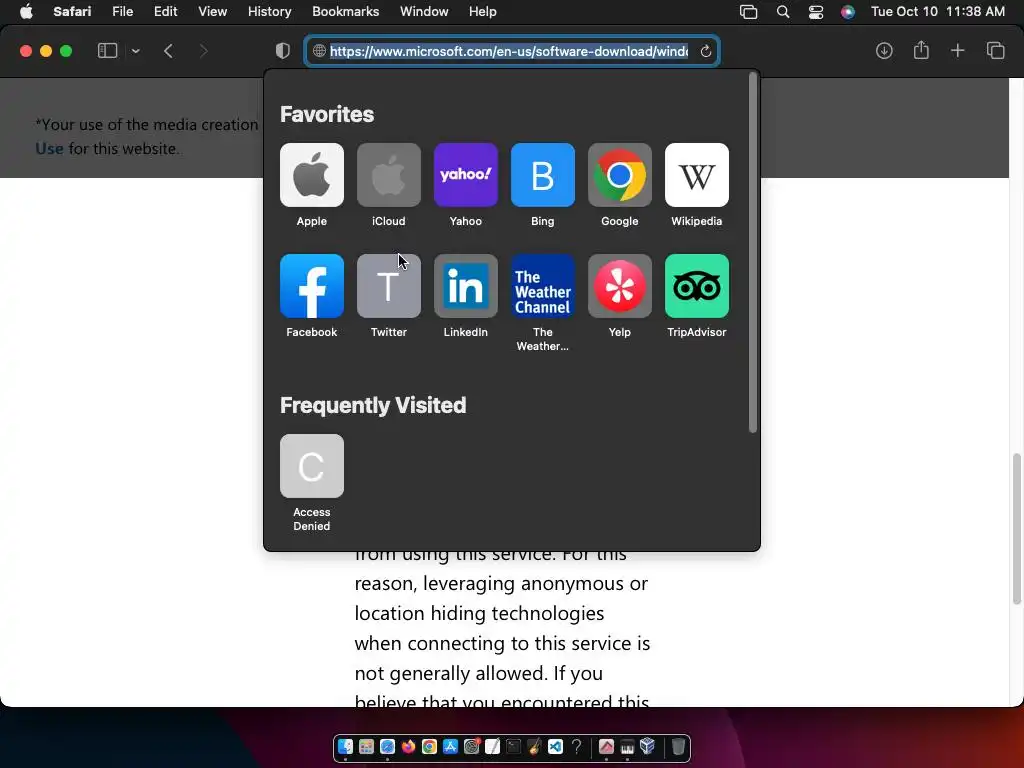Open the Safari menu
Screen dimensions: 1024x768
(72, 12)
